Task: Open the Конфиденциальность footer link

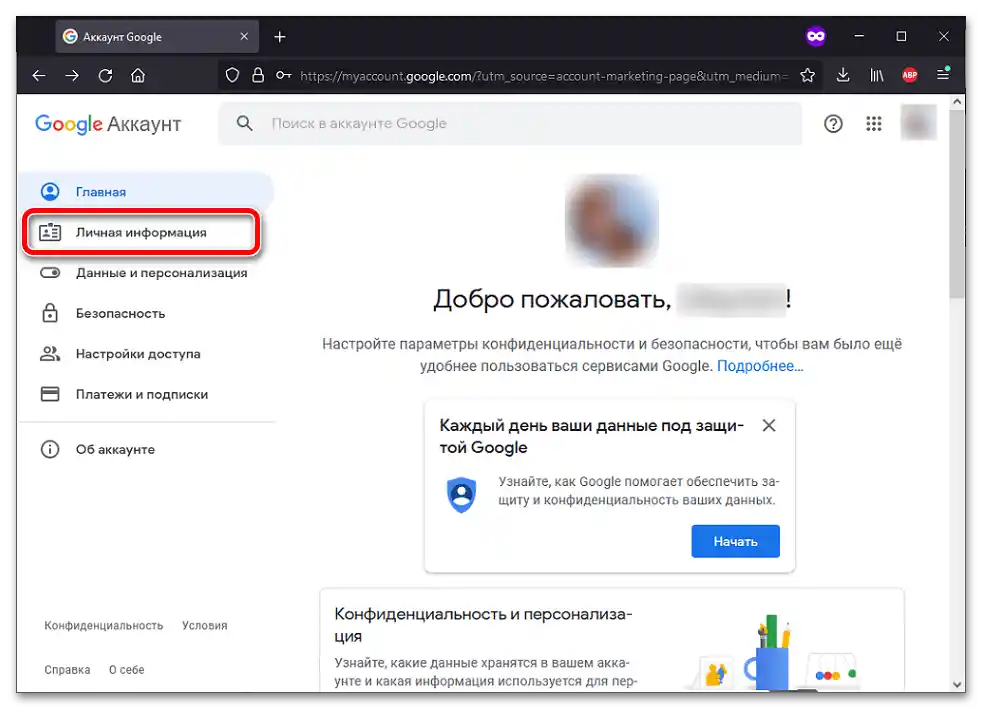Action: point(103,625)
